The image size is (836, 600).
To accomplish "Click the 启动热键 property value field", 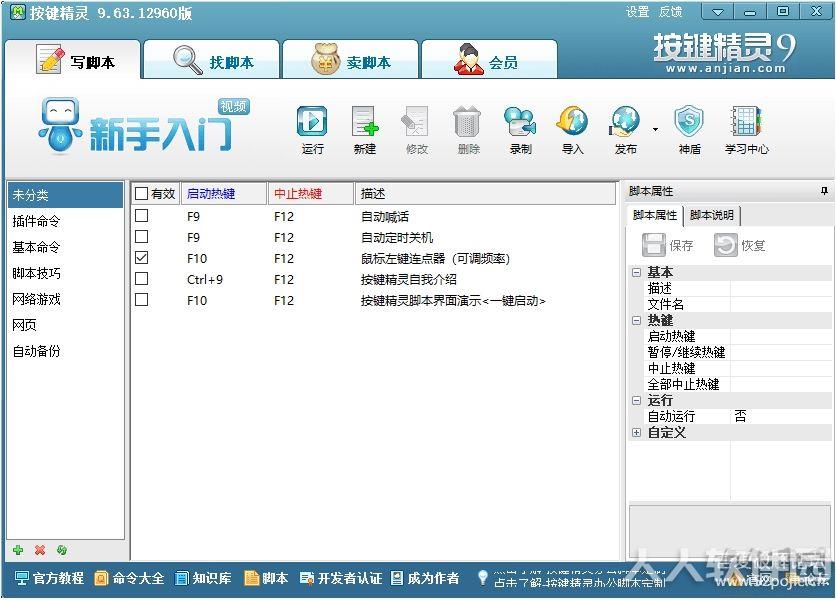I will click(781, 337).
